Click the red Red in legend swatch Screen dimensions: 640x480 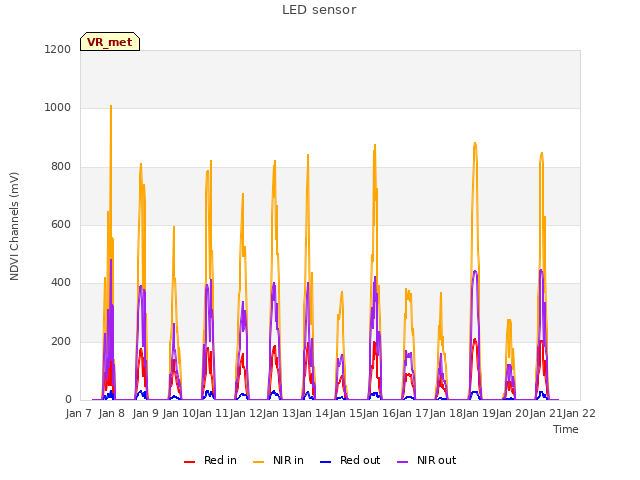click(189, 462)
